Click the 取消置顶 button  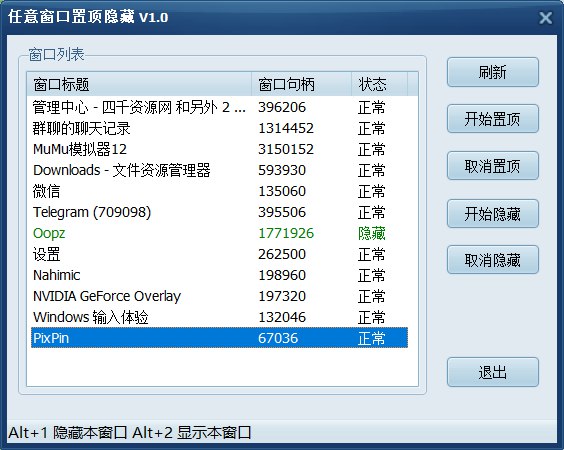[492, 166]
